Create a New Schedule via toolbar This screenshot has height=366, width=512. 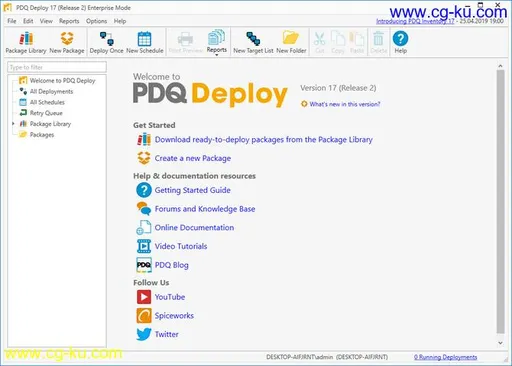click(x=145, y=42)
